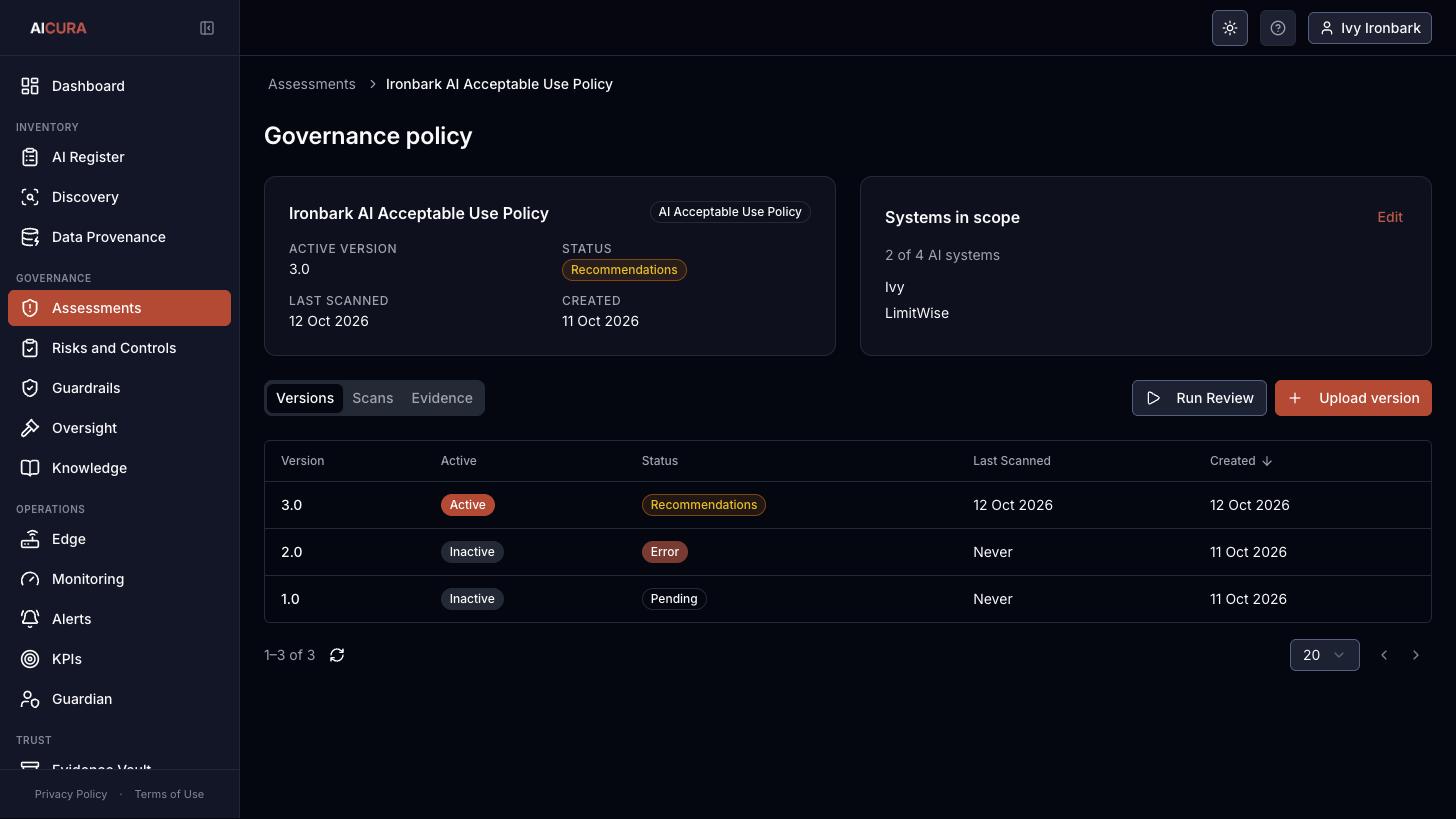This screenshot has height=819, width=1456.
Task: Click the Discovery scan icon
Action: point(30,197)
